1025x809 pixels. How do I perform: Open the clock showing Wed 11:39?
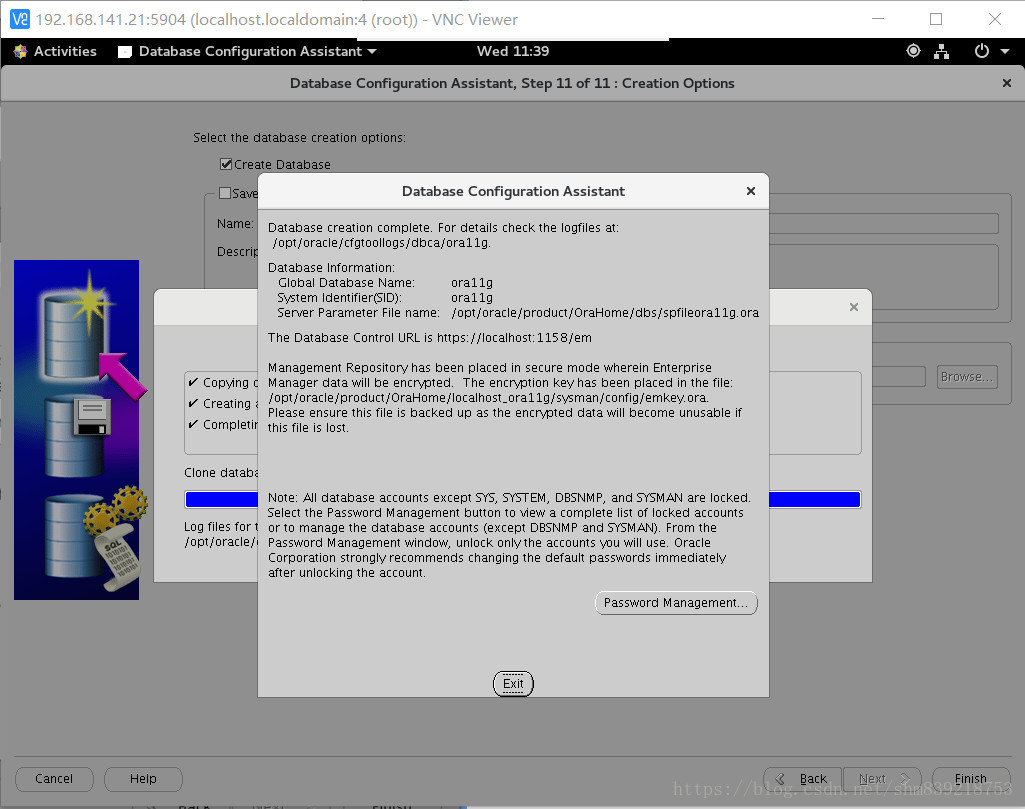[x=513, y=51]
